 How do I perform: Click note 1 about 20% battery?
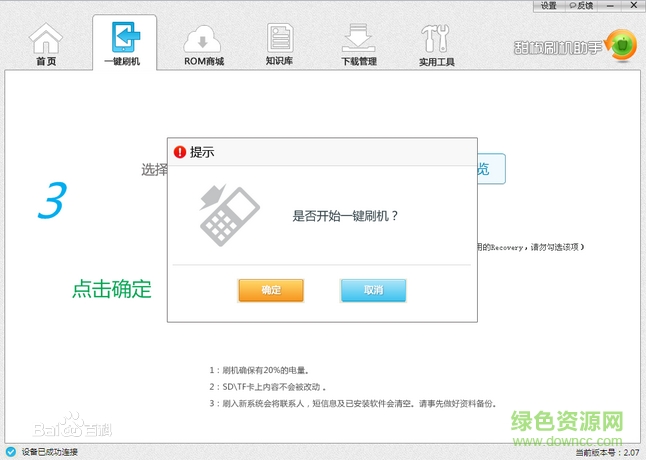click(259, 370)
